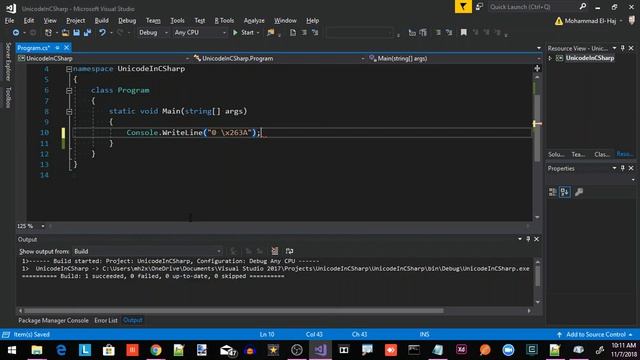Open the Analyze menu
Viewport: 640px width, 360px height.
254,20
